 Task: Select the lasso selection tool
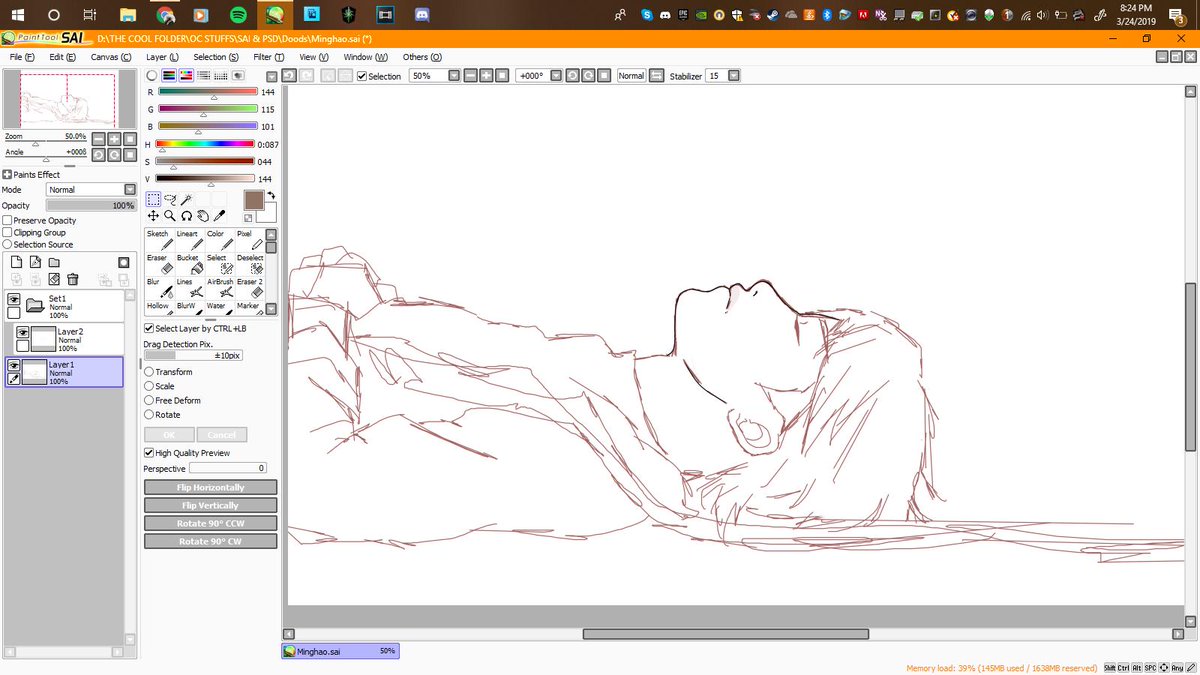[170, 199]
